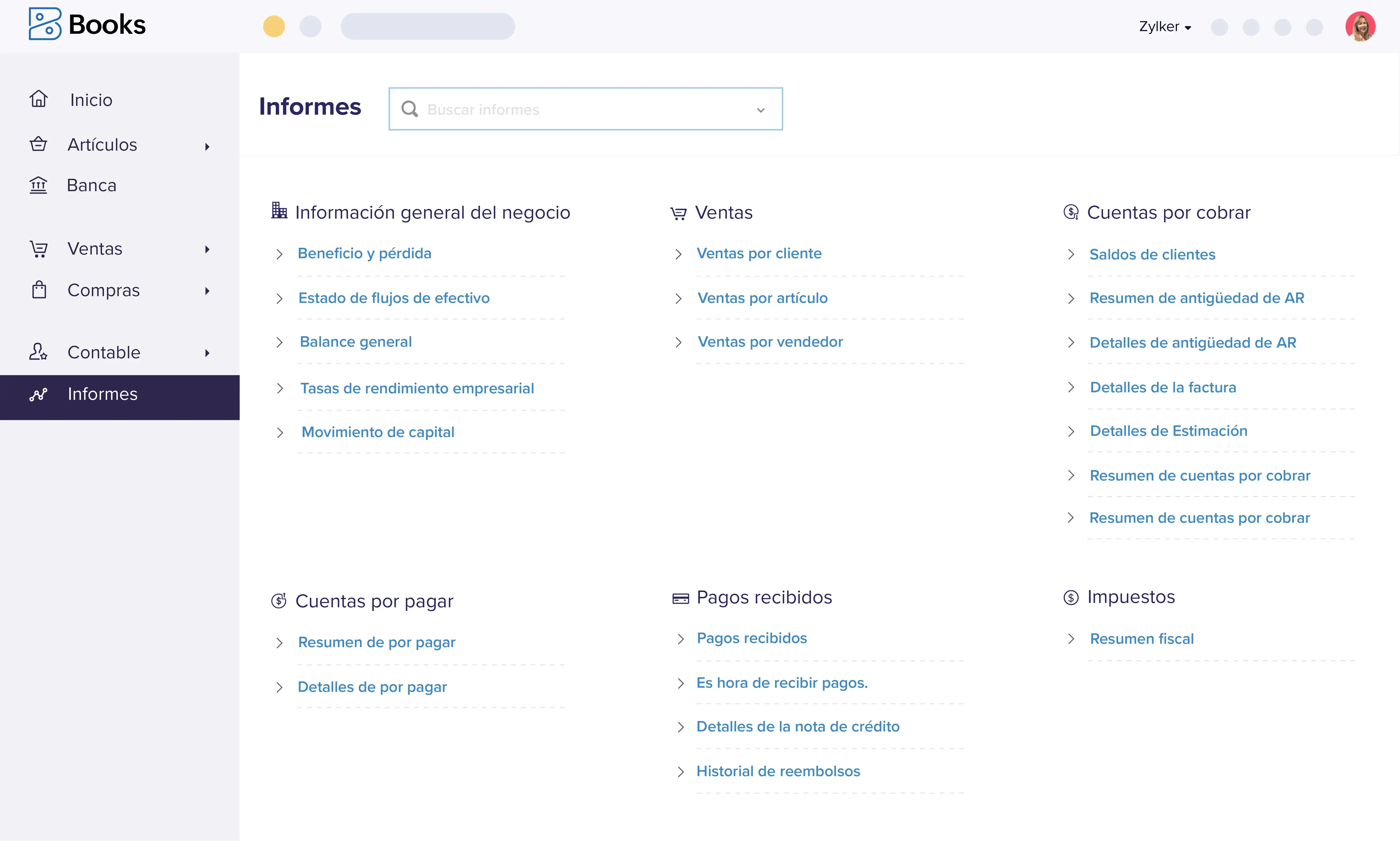
Task: Open the Buscar informes dropdown arrow
Action: click(761, 110)
